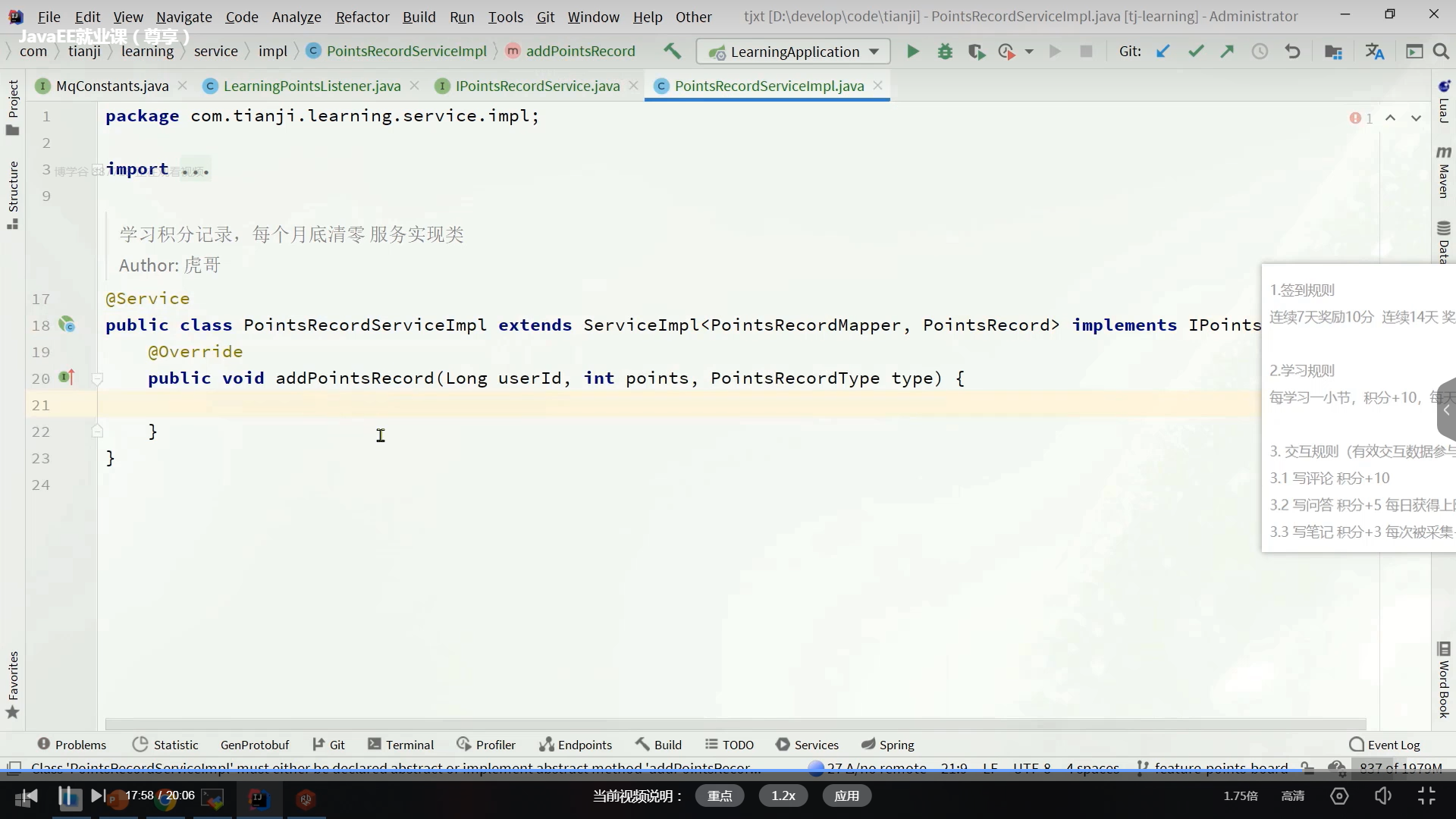Click the Debug bug icon
Screen dimensions: 1456x819
pos(945,52)
